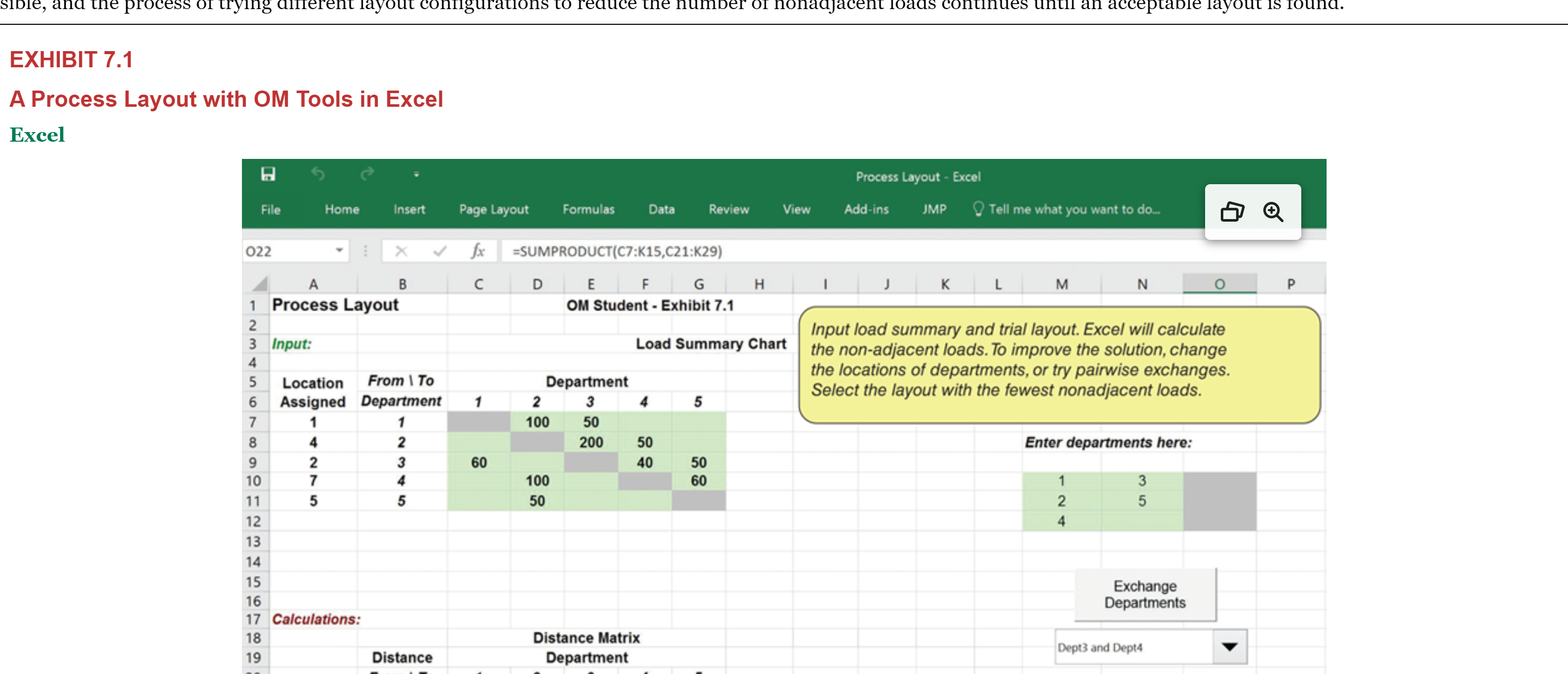Undo the last action
The width and height of the screenshot is (1568, 674).
[318, 175]
